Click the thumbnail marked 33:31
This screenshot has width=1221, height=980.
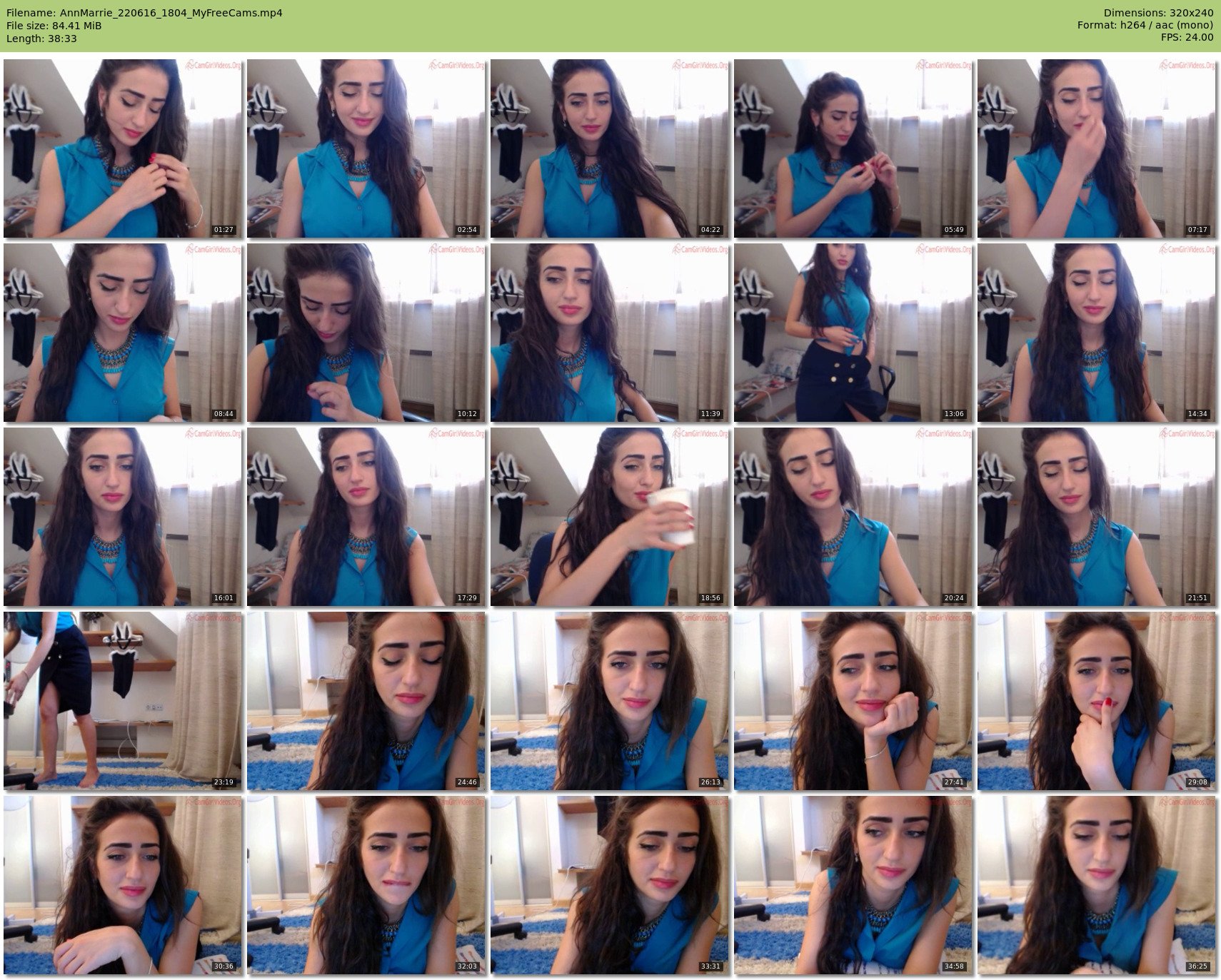pyautogui.click(x=610, y=885)
